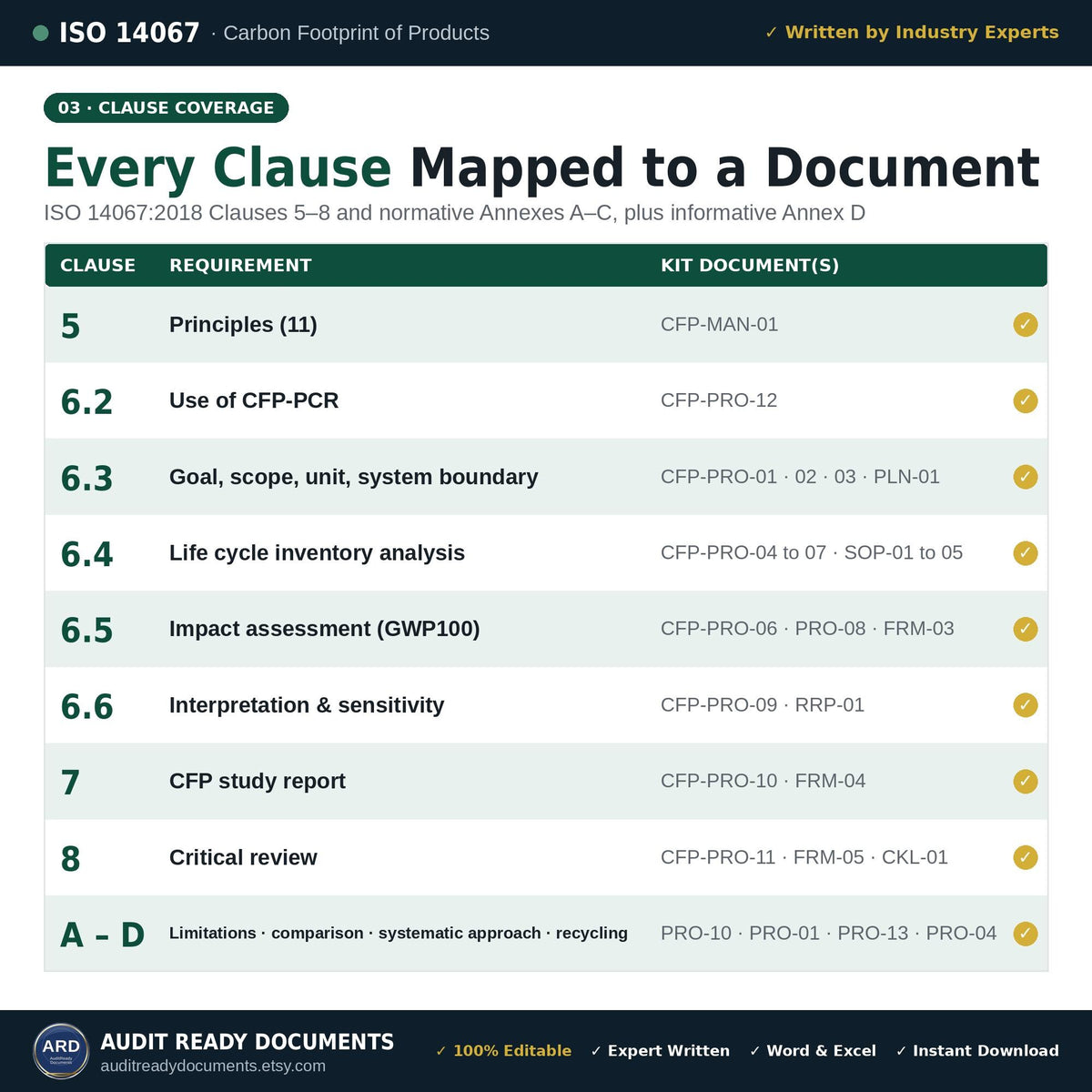The width and height of the screenshot is (1092, 1092).
Task: Click the Instant Download footer text
Action: tap(977, 1051)
